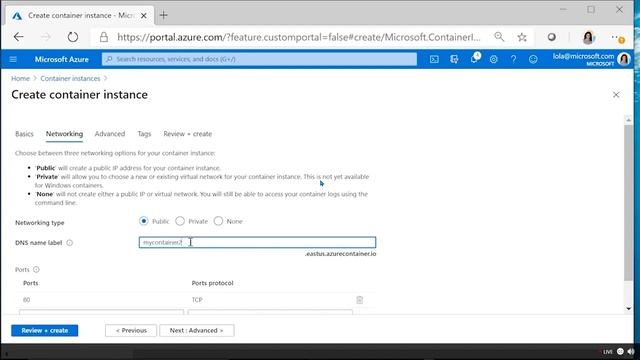Open the browser profile picture
640x360 pixels.
click(588, 37)
